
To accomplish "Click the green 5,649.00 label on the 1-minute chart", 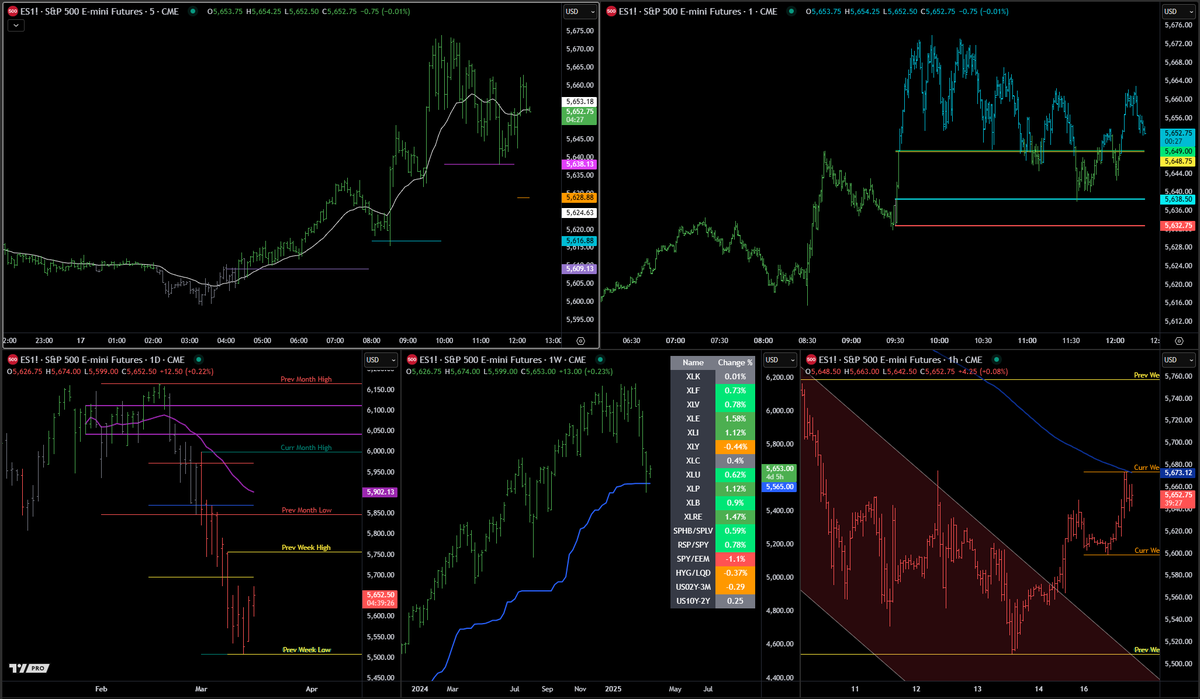I will pos(1177,151).
